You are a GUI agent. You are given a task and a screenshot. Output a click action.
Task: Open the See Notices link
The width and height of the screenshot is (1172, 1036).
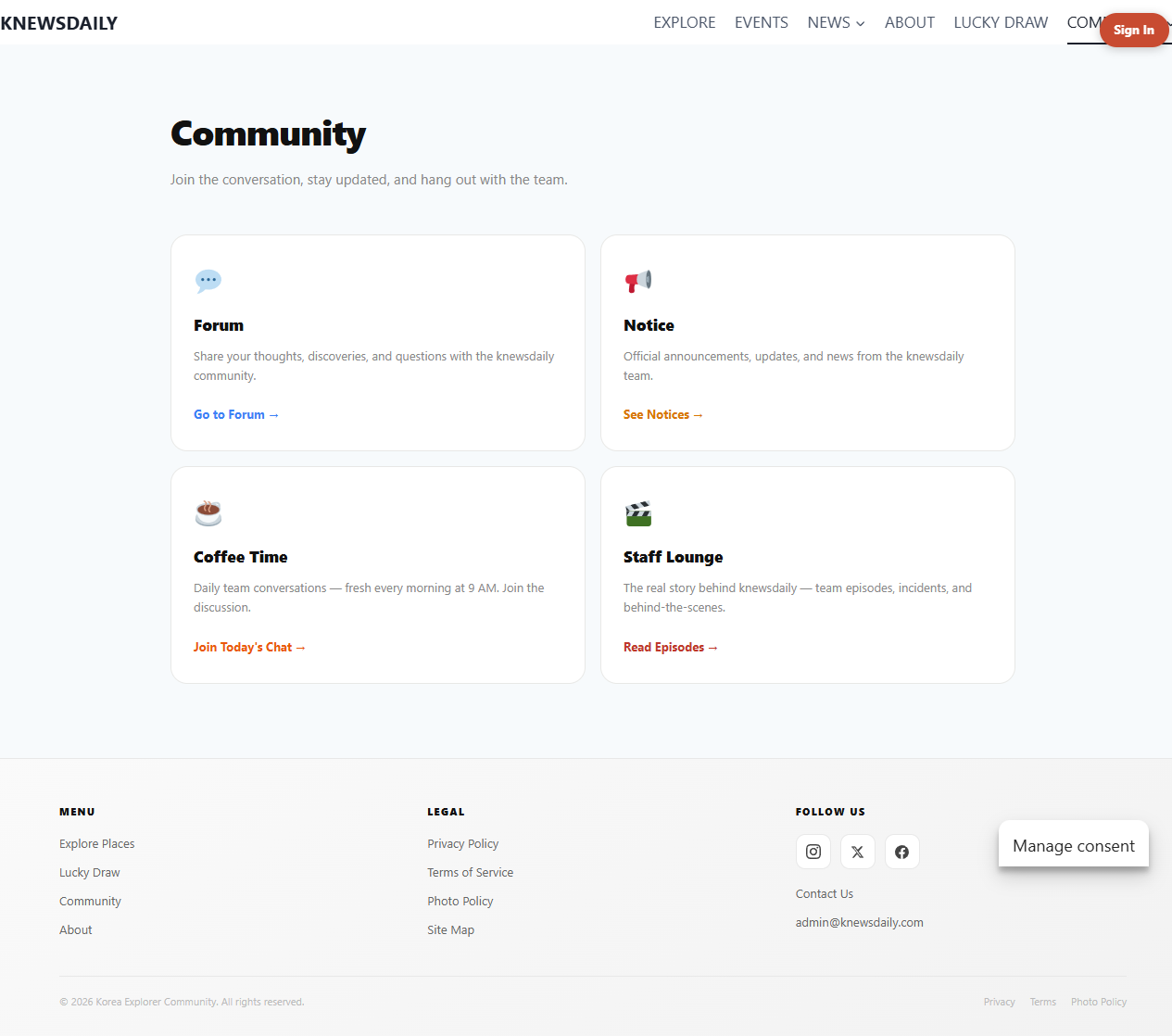(662, 414)
